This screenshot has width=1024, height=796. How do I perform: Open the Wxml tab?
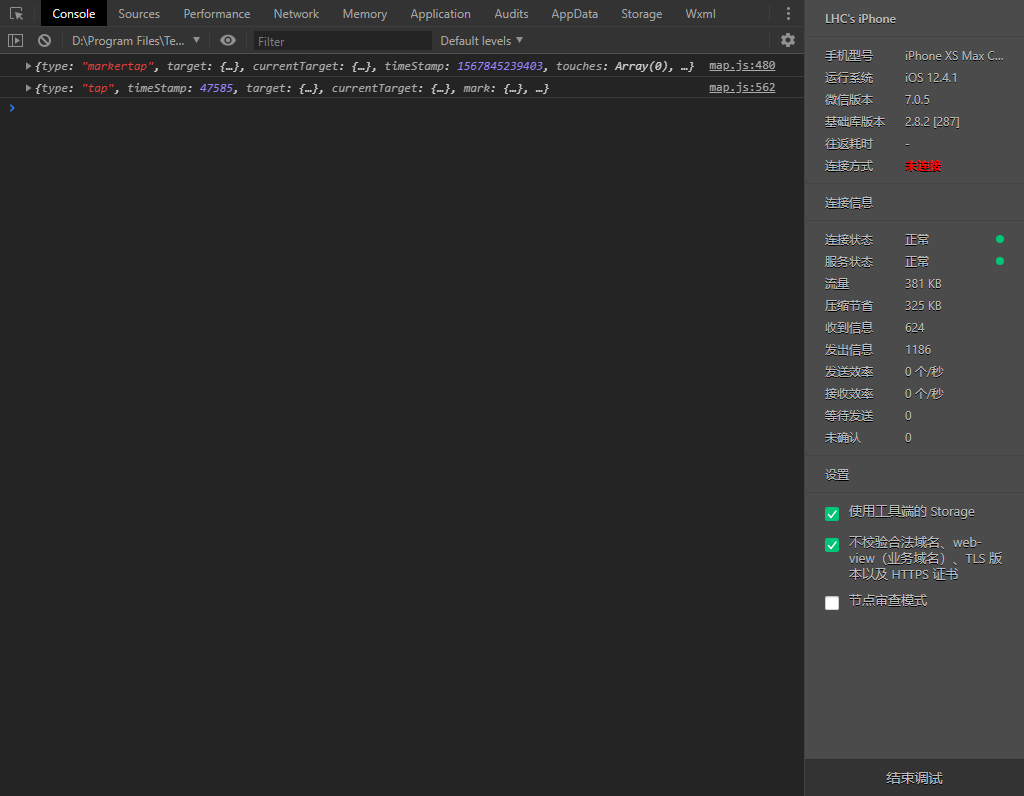700,14
